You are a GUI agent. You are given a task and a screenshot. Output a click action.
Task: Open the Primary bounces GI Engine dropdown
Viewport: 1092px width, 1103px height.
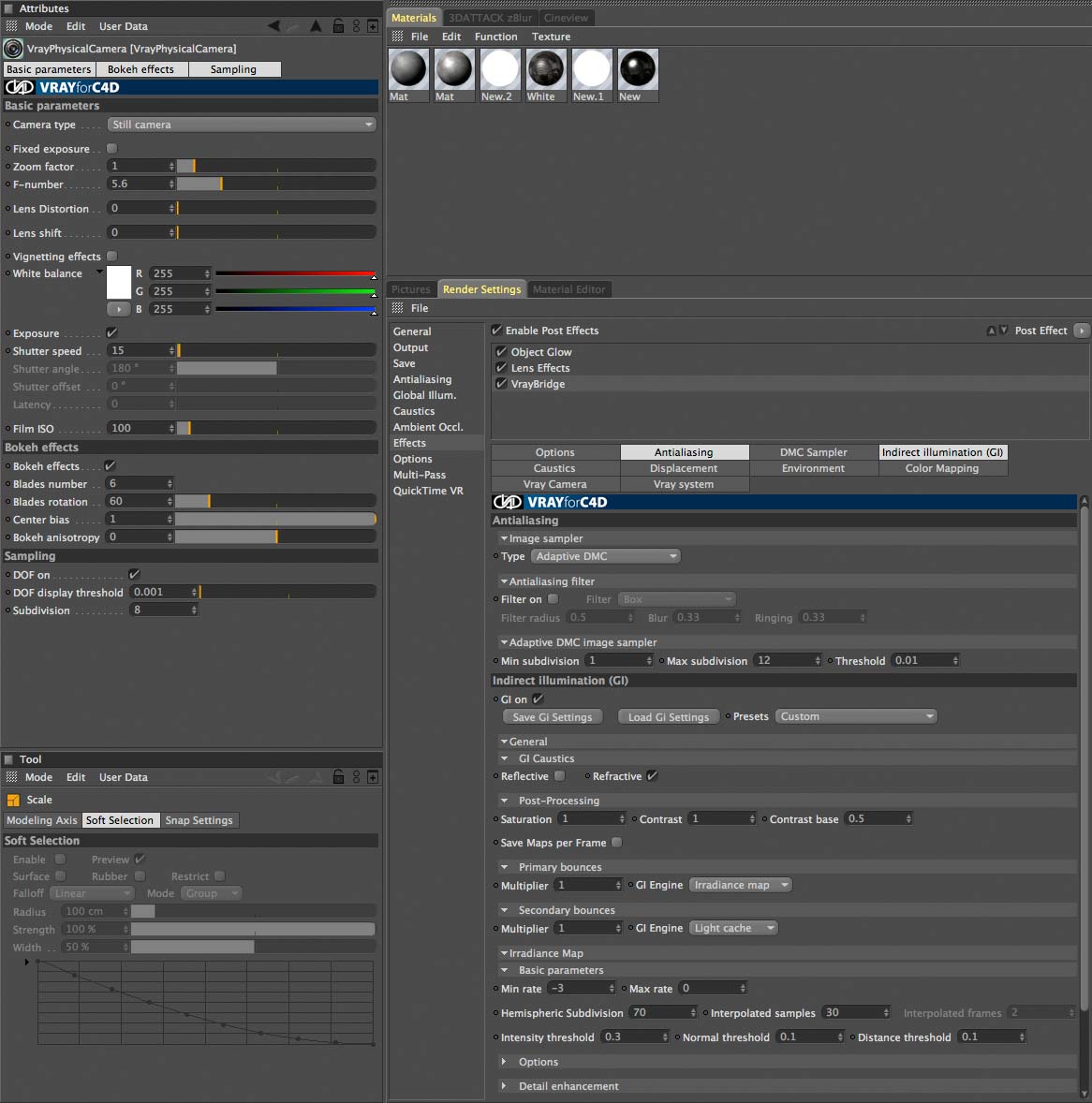[741, 885]
